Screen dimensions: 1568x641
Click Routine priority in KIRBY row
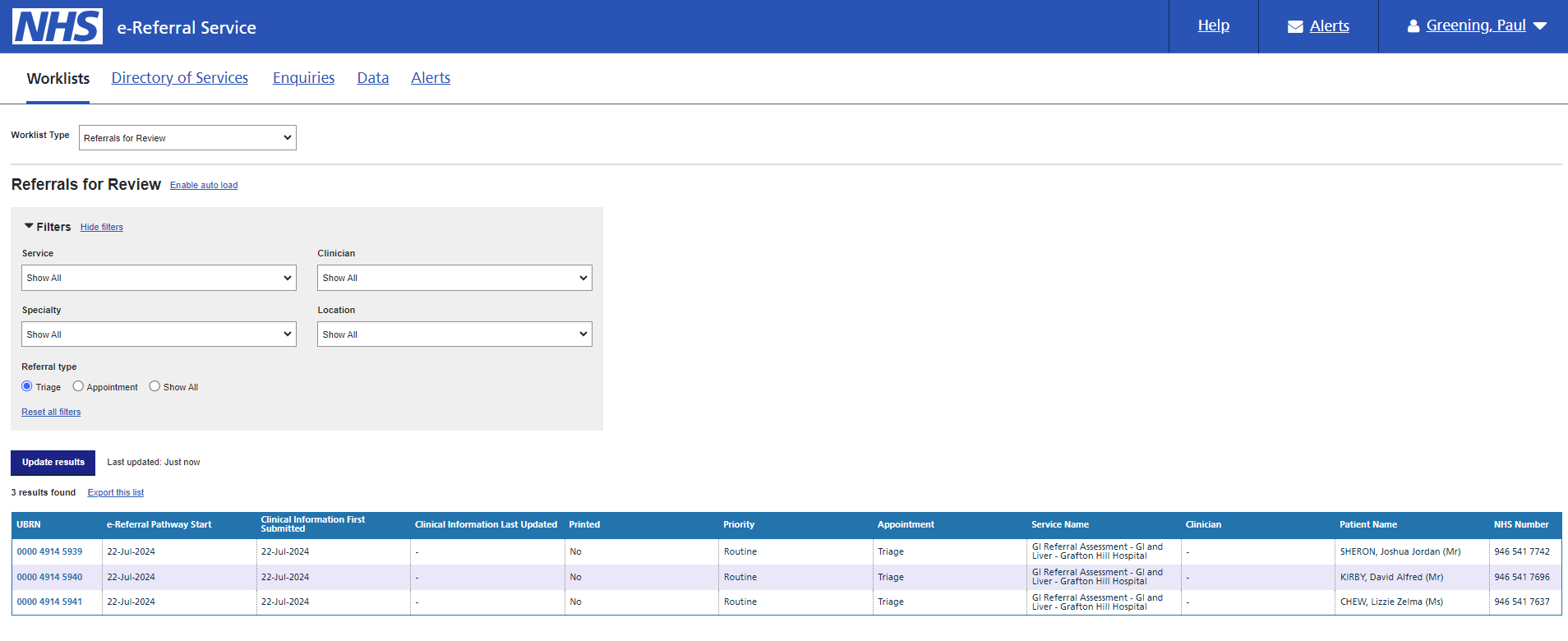pyautogui.click(x=740, y=577)
